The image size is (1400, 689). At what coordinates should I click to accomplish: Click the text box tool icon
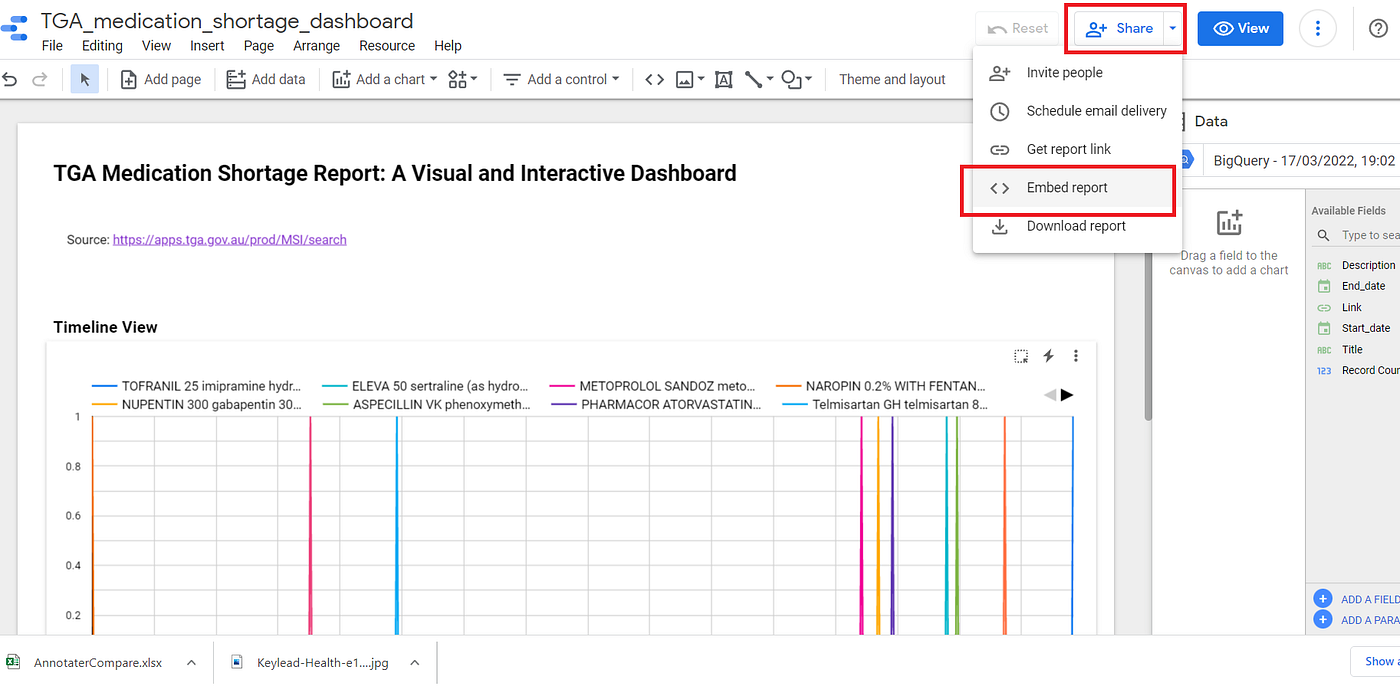[723, 79]
